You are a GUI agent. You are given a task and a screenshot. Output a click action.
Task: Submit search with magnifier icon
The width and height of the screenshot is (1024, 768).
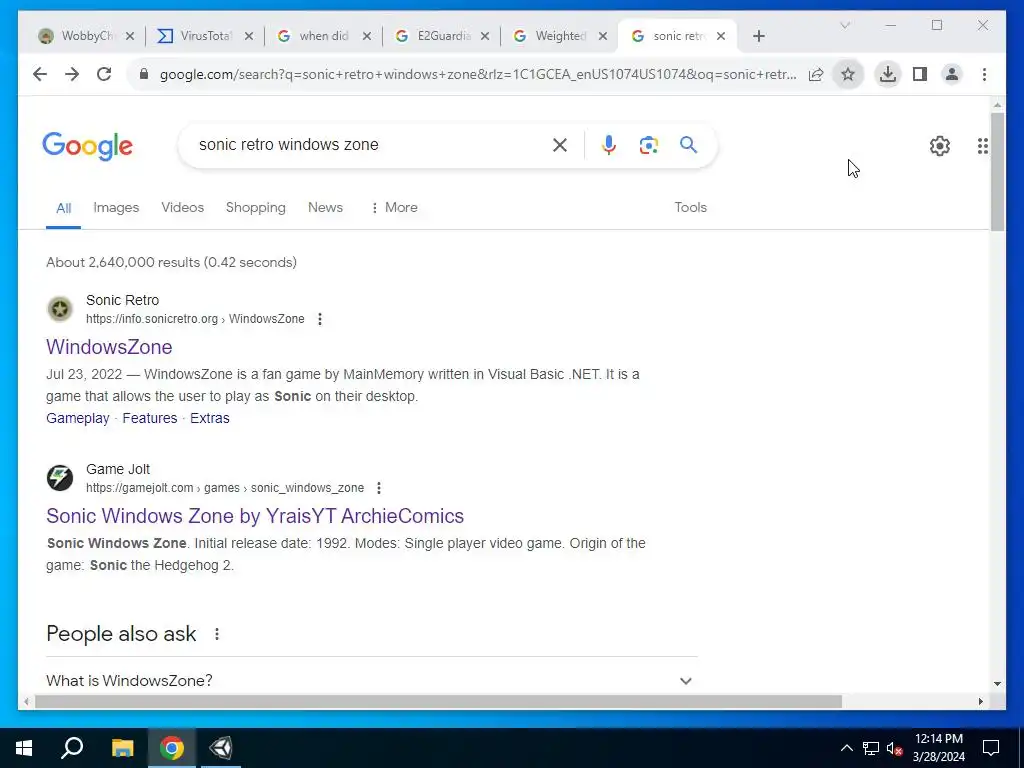pos(688,144)
